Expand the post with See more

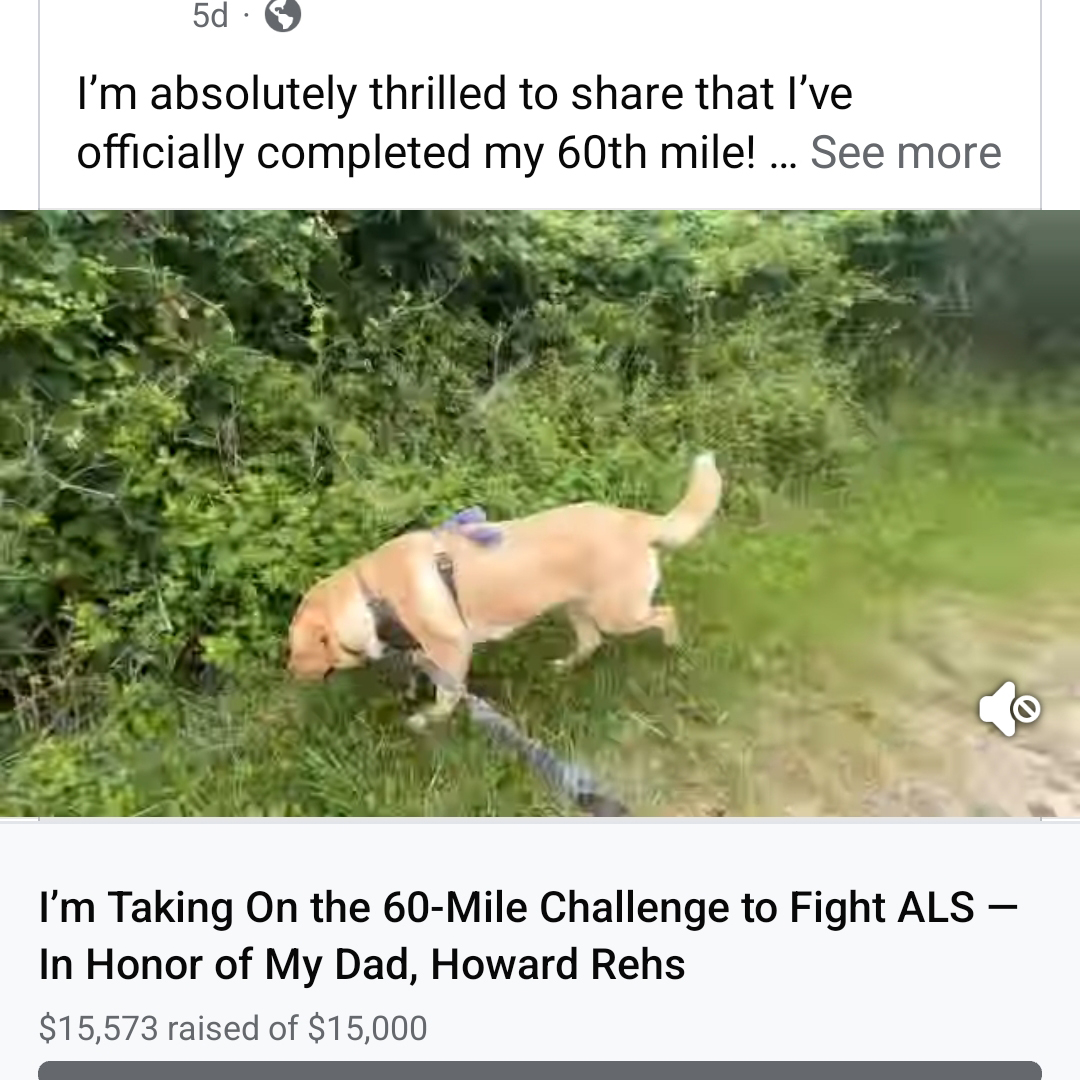coord(905,152)
